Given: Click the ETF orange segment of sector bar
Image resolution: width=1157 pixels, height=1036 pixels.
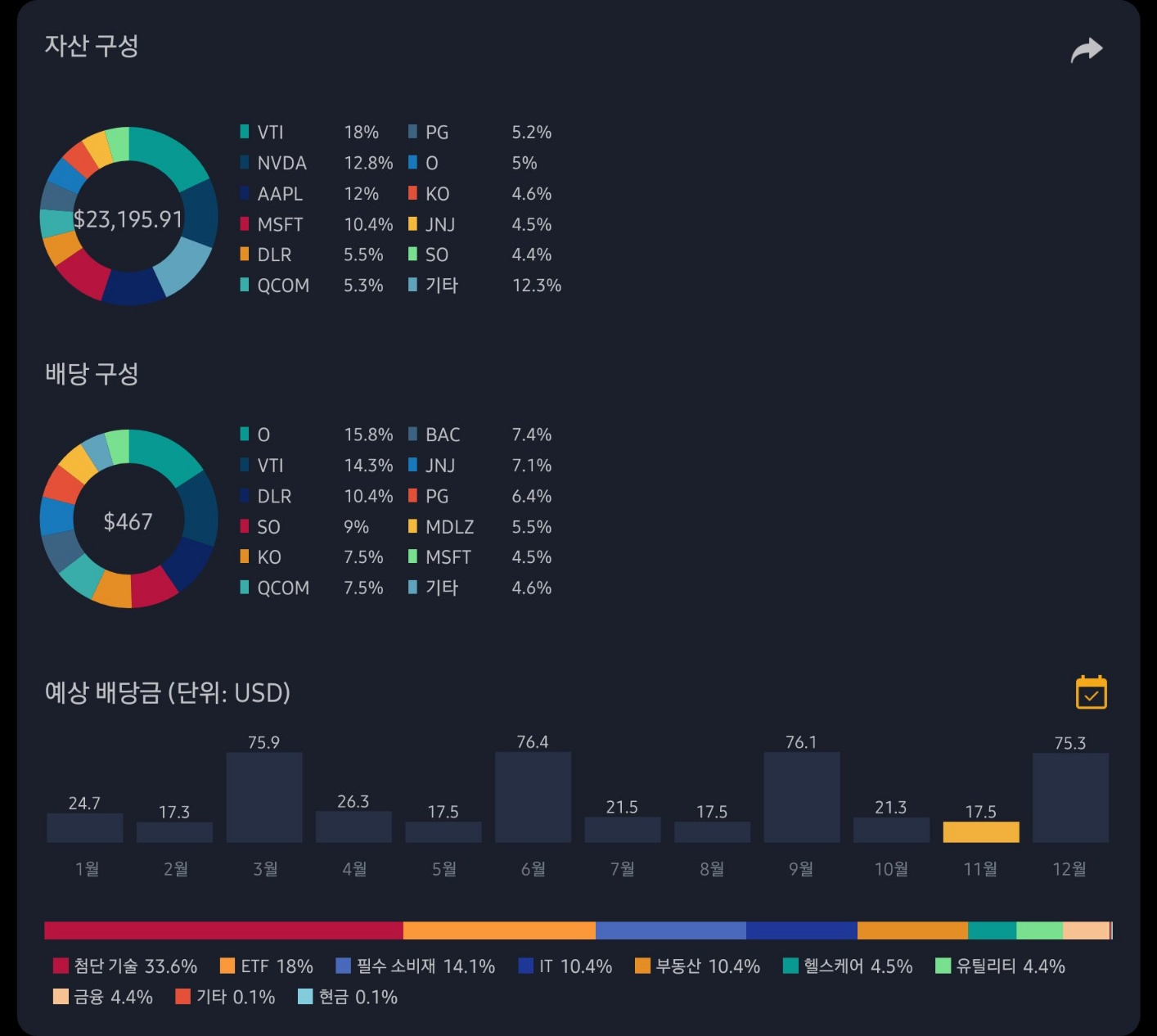Looking at the screenshot, I should click(x=499, y=930).
